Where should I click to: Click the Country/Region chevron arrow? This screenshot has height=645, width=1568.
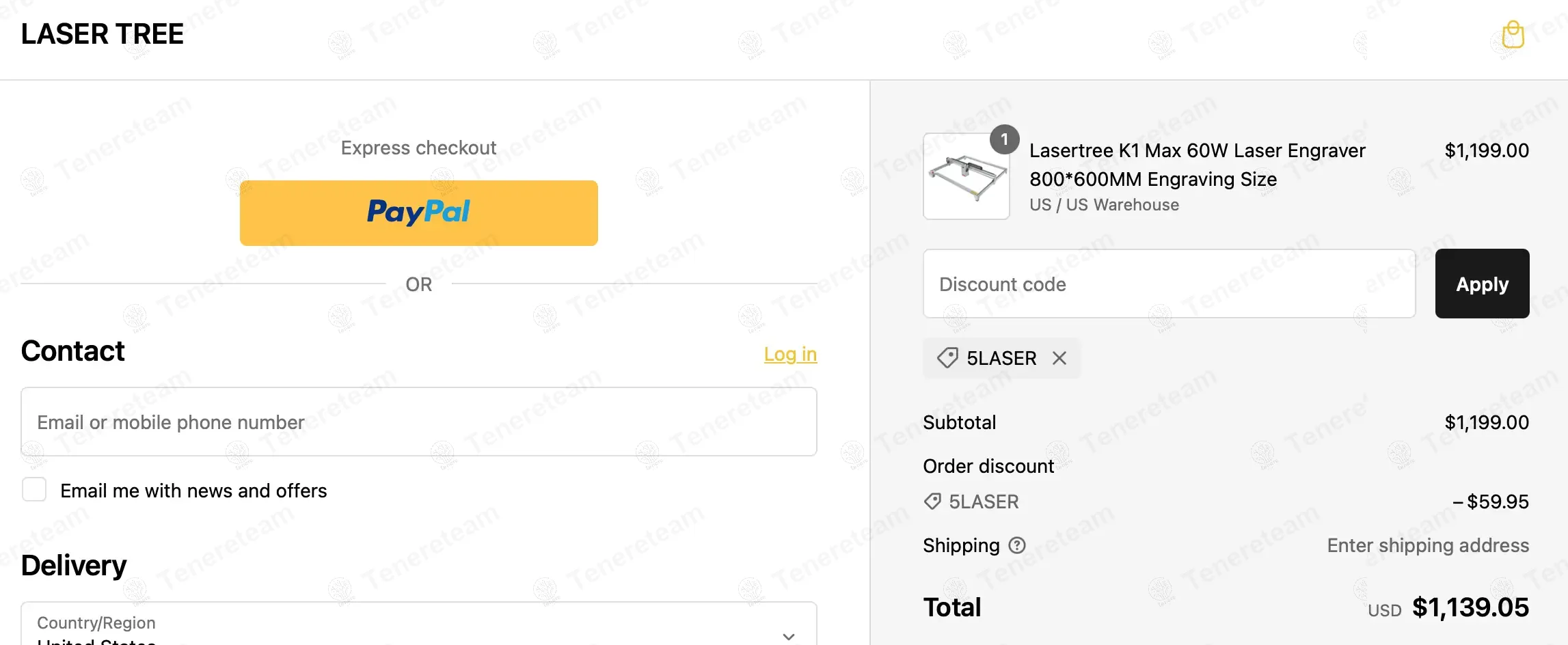(x=789, y=635)
